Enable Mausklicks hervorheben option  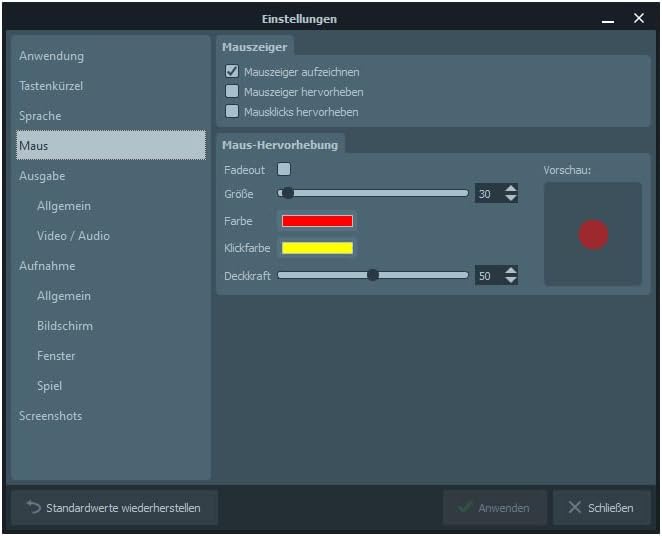pos(232,111)
